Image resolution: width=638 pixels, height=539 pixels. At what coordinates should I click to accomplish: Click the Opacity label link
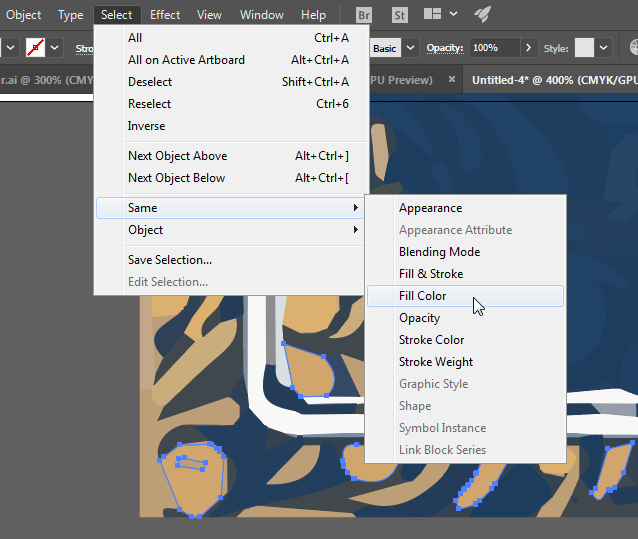[x=445, y=48]
